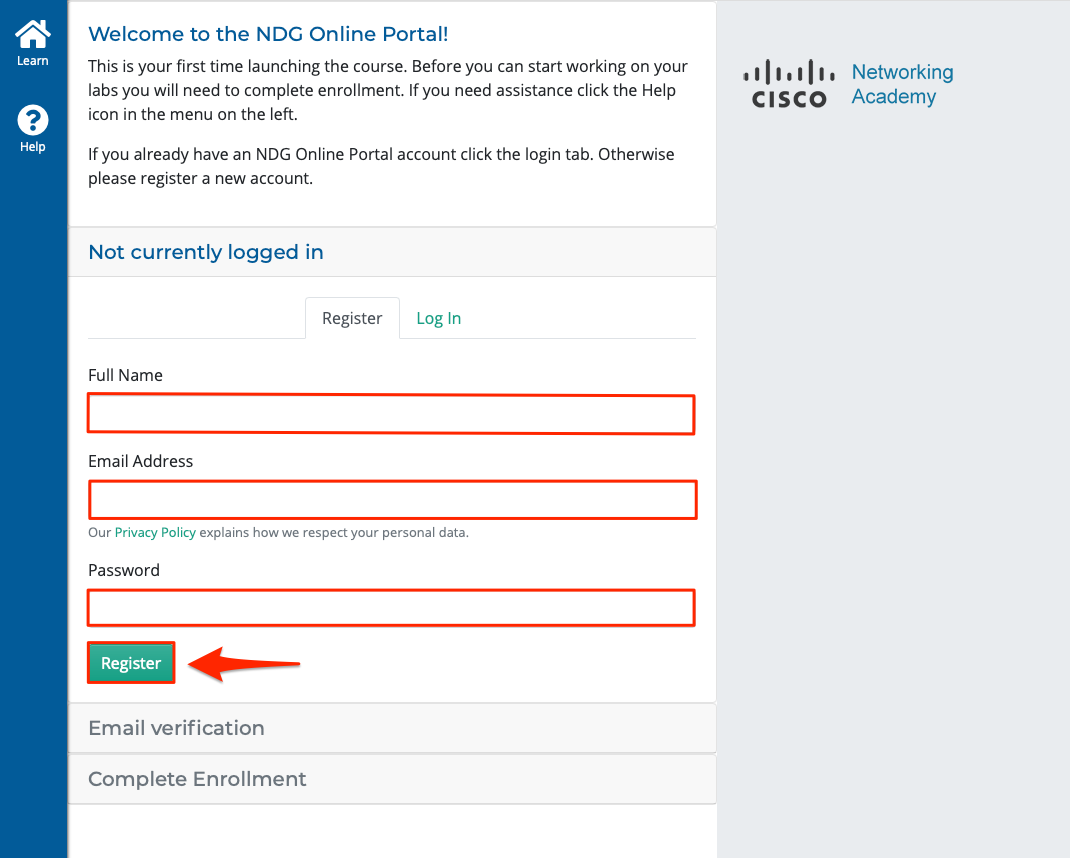Submit the form with the green Register button

(x=131, y=663)
